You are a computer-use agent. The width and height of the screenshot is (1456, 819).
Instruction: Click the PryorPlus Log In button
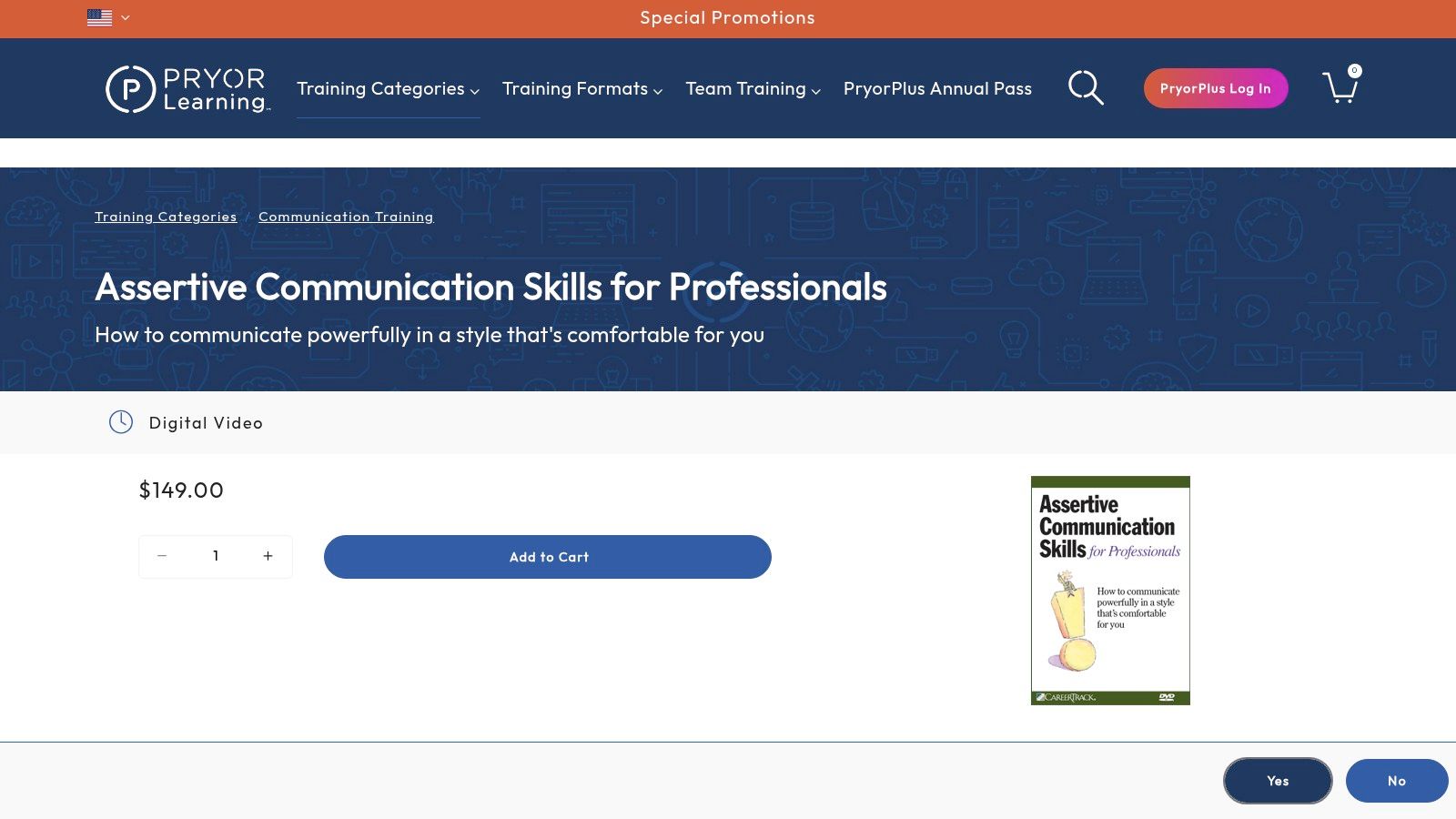tap(1216, 88)
